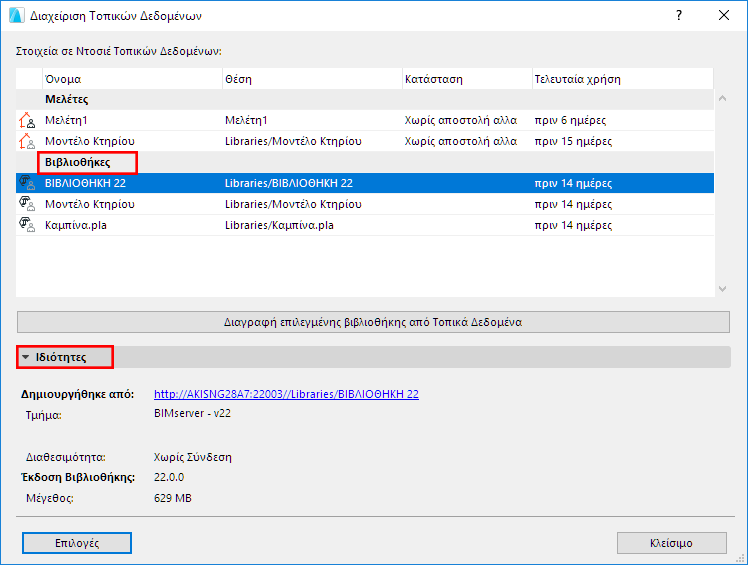Screen dimensions: 748x565
Task: Click the project icon of the Μοντέλο Κτηρίου study row
Action: 27,141
